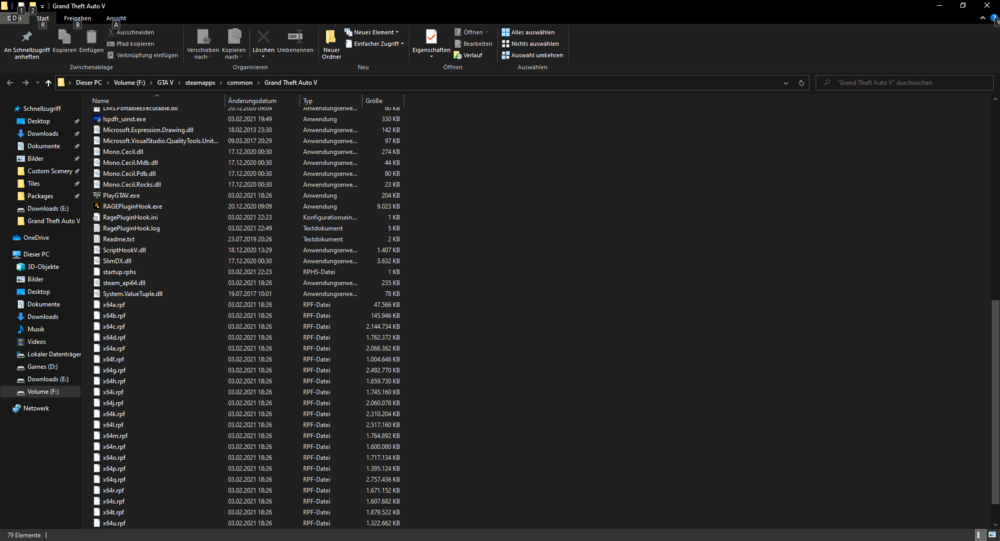The width and height of the screenshot is (1000, 541).
Task: Open Eigenschaften in the ribbon
Action: coord(431,43)
